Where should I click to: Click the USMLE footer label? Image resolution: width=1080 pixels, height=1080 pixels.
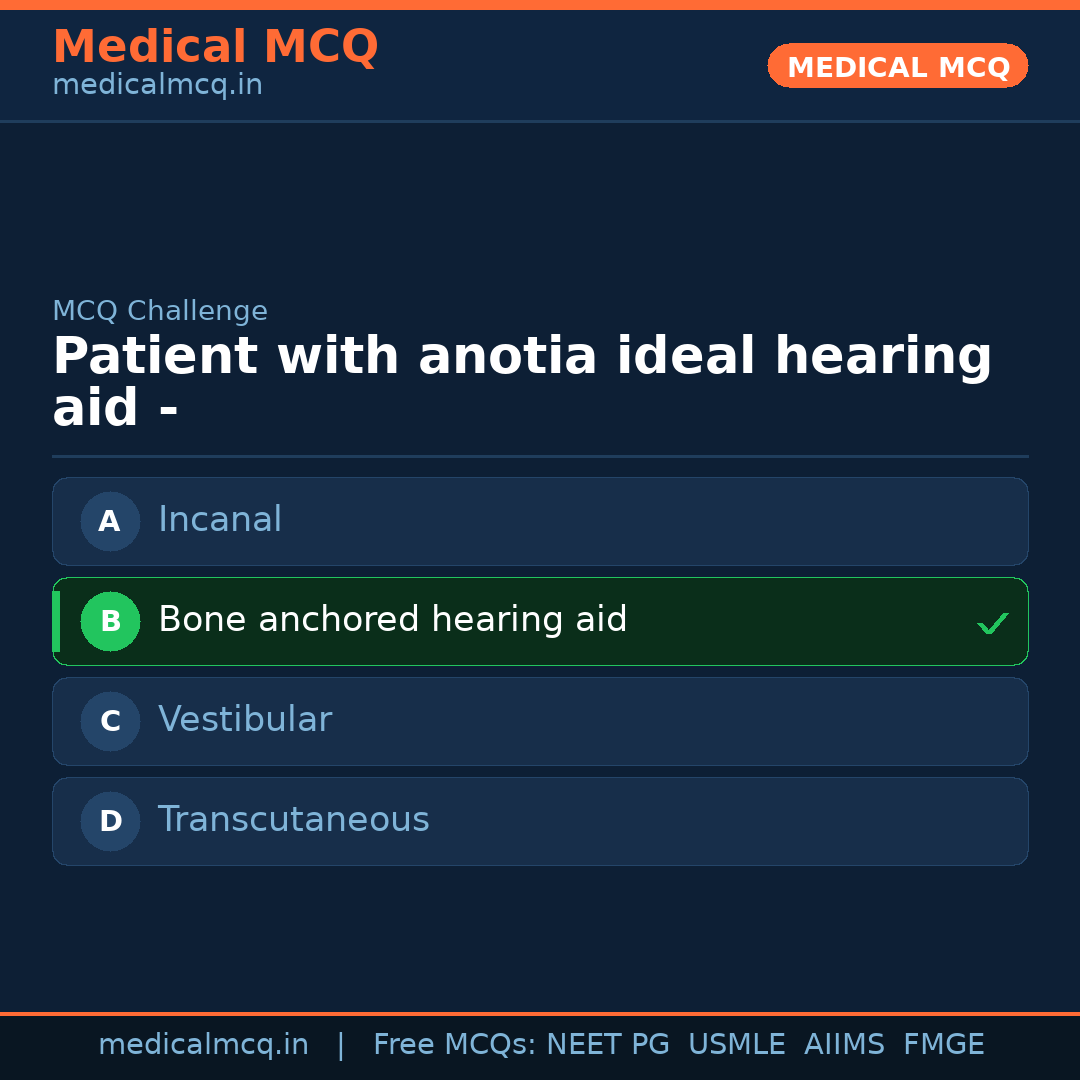[736, 1045]
